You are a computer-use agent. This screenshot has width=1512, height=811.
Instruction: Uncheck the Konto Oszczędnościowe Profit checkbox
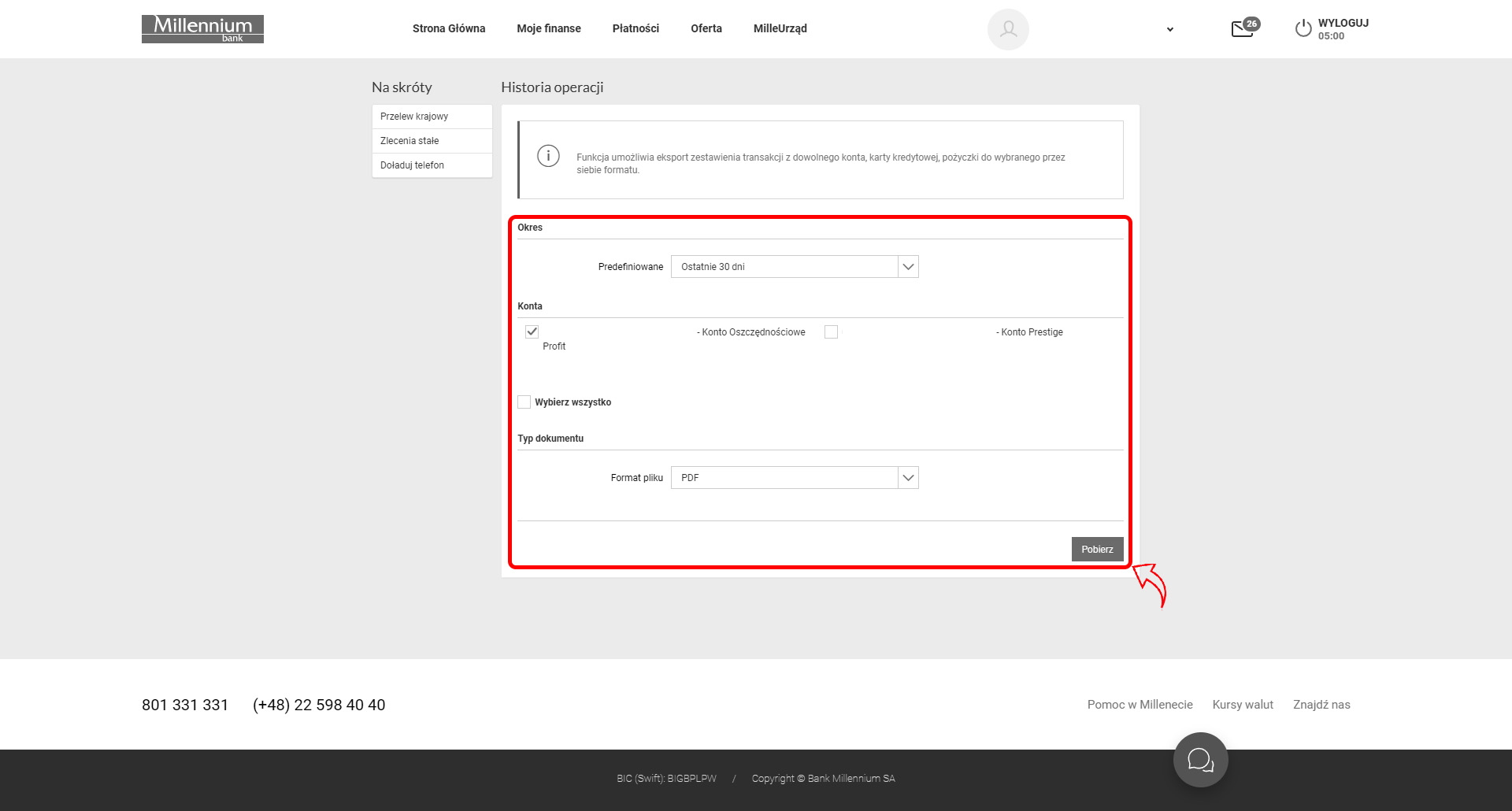[x=532, y=331]
